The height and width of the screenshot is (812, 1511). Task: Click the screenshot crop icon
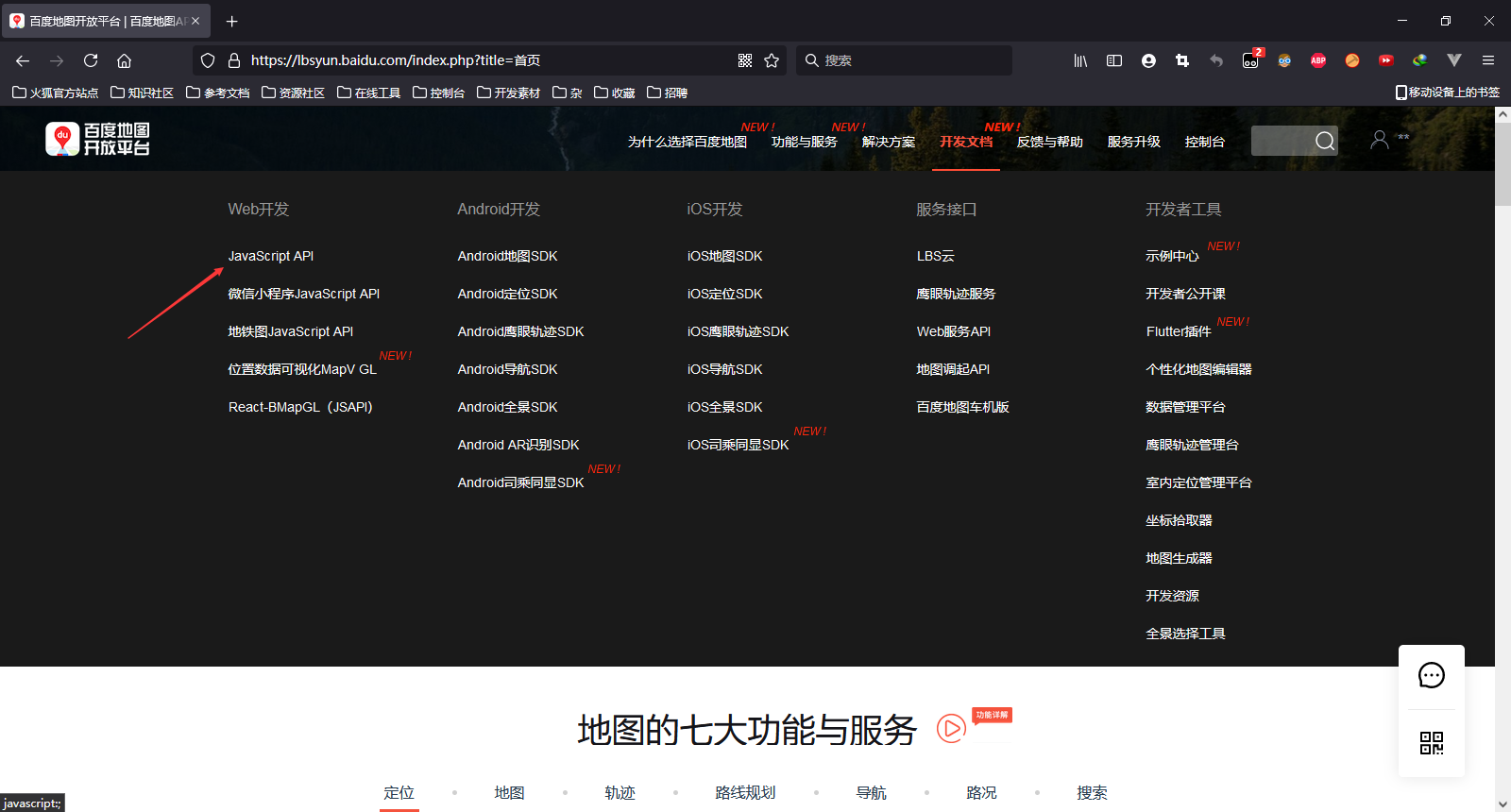pos(1182,60)
